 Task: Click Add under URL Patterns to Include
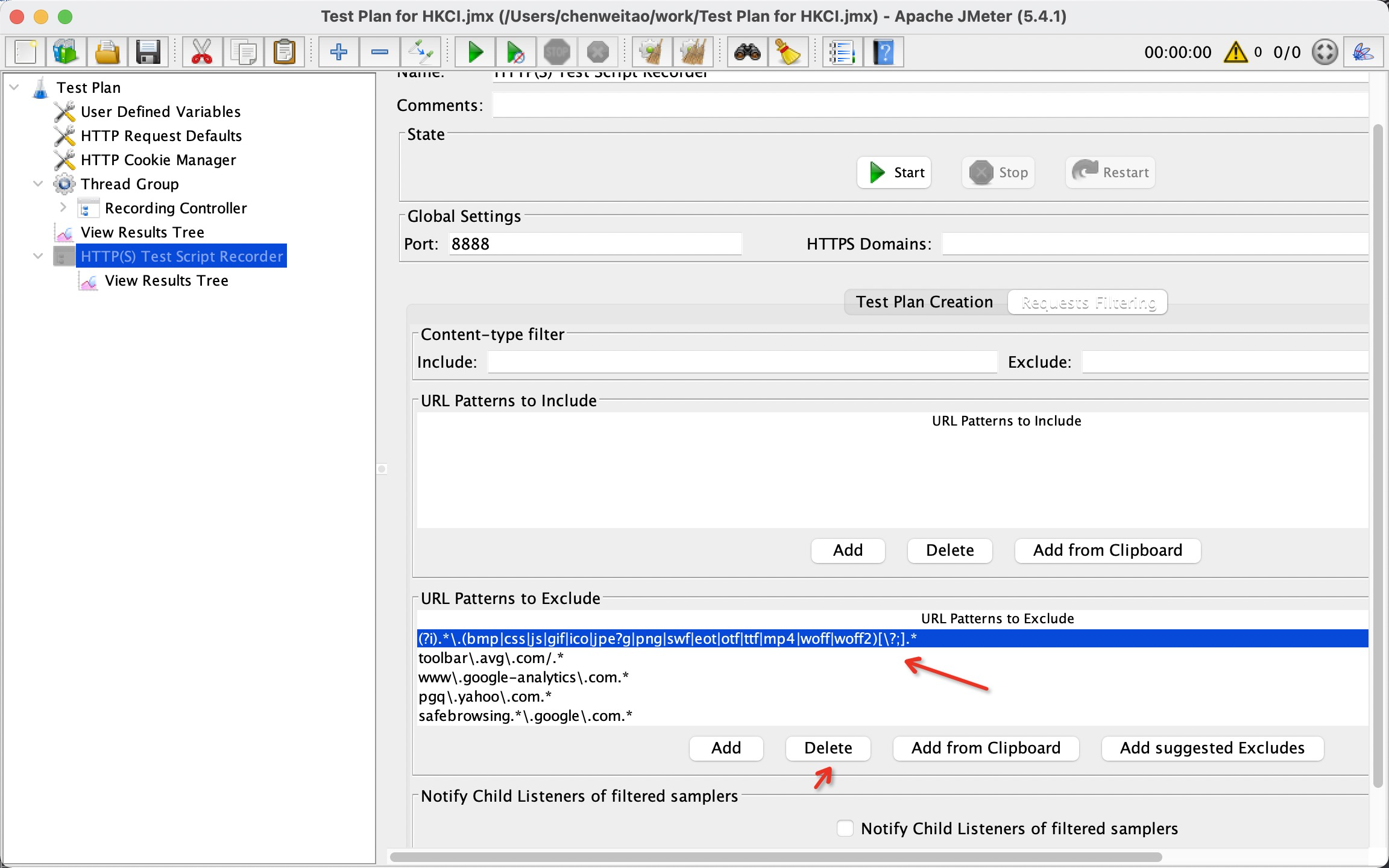[x=848, y=550]
